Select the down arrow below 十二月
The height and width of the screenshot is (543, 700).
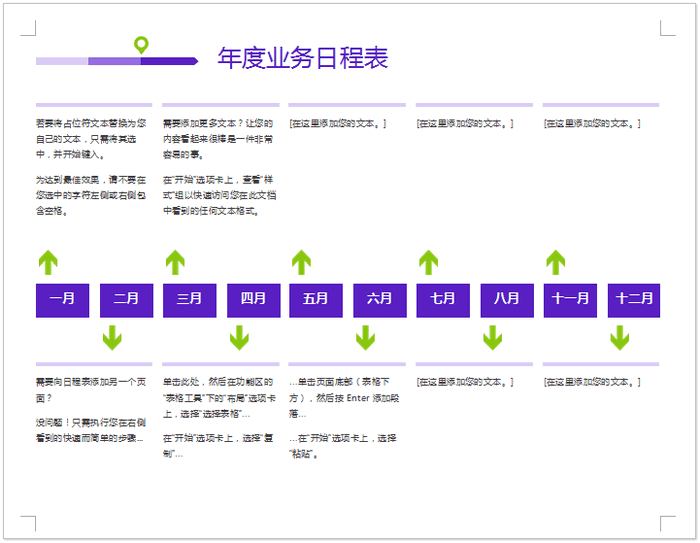pyautogui.click(x=620, y=338)
